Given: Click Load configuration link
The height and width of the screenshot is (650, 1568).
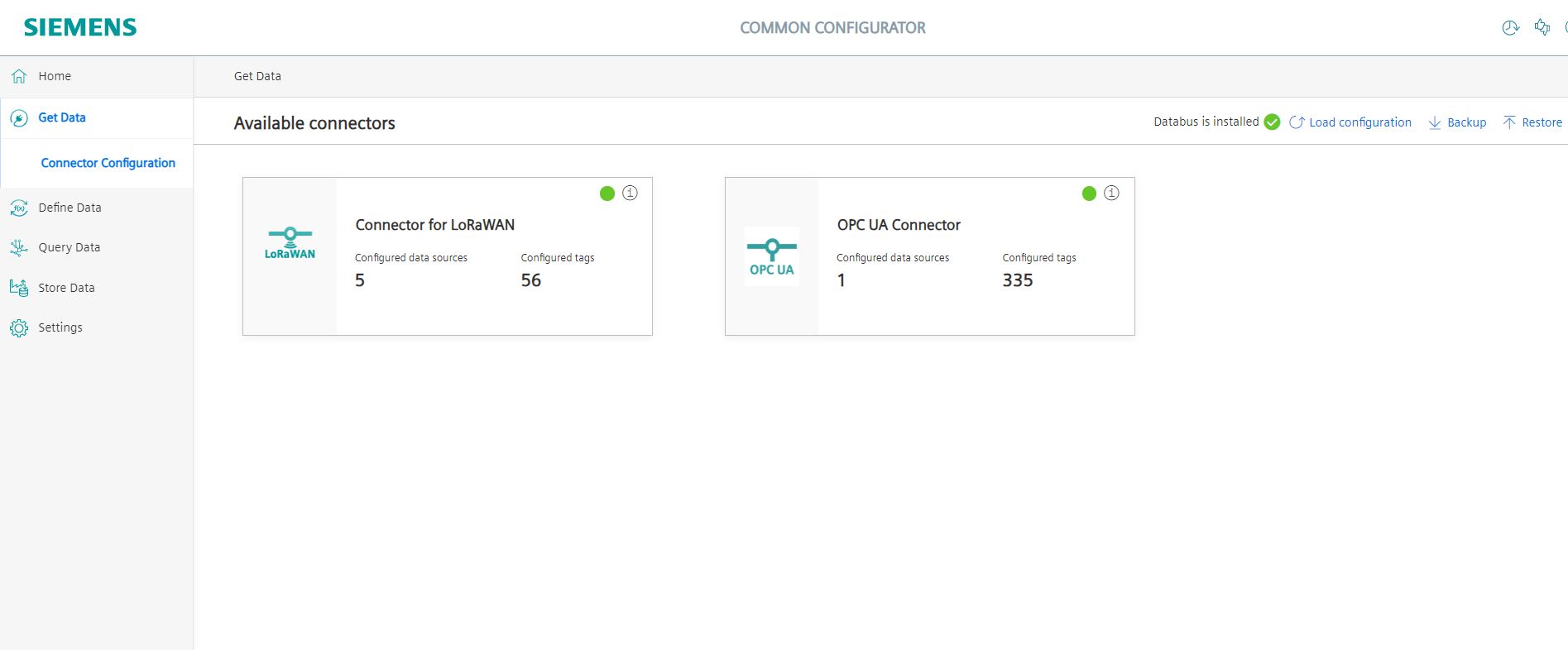Looking at the screenshot, I should 1360,122.
